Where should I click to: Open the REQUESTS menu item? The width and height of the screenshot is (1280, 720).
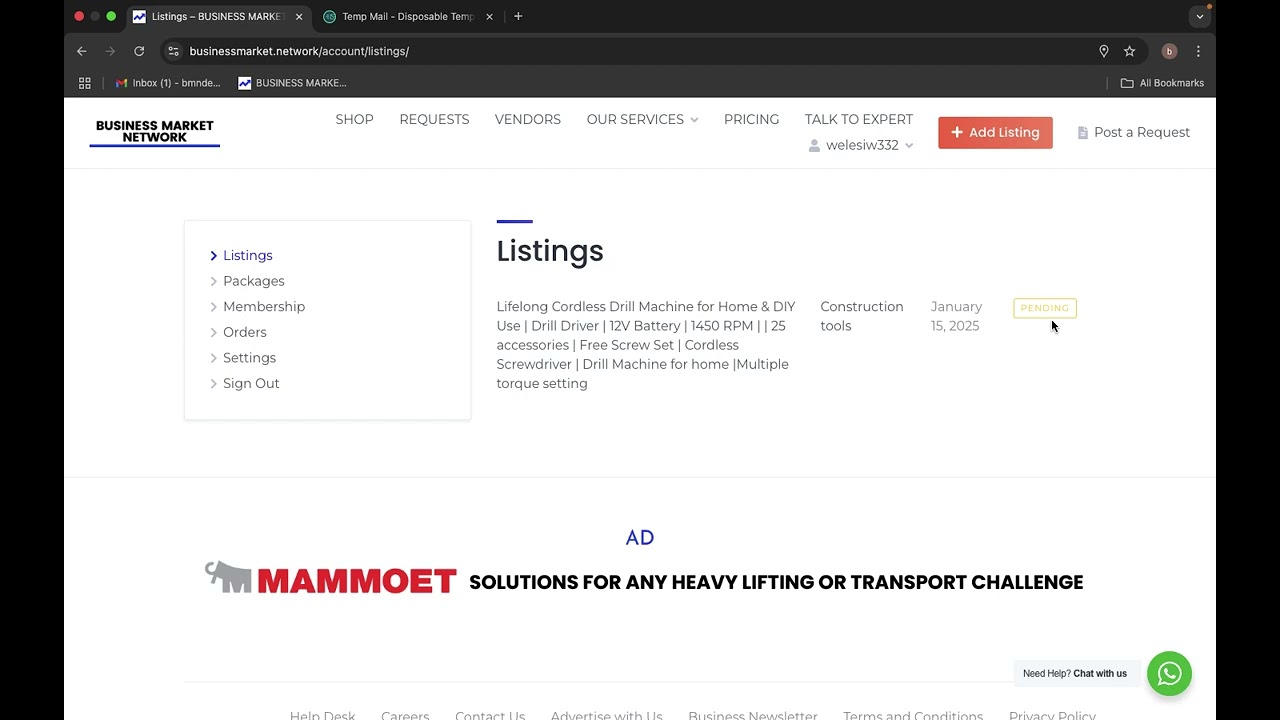pyautogui.click(x=434, y=119)
